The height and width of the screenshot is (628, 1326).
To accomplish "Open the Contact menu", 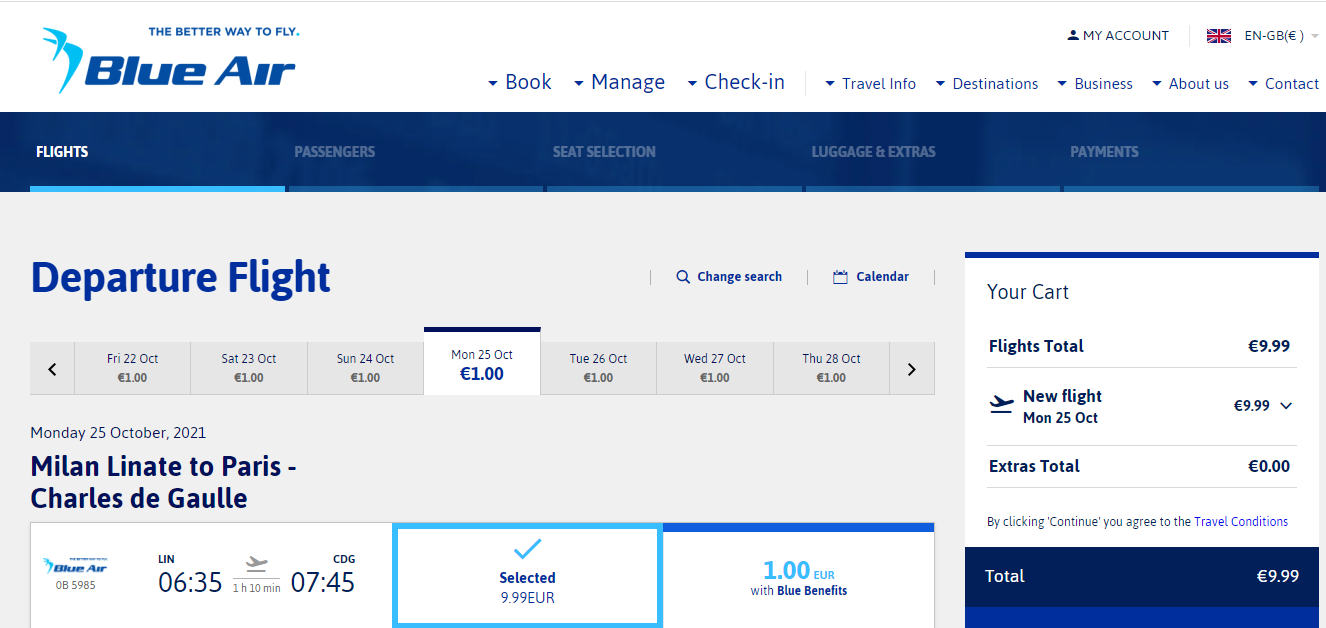I will pyautogui.click(x=1283, y=84).
